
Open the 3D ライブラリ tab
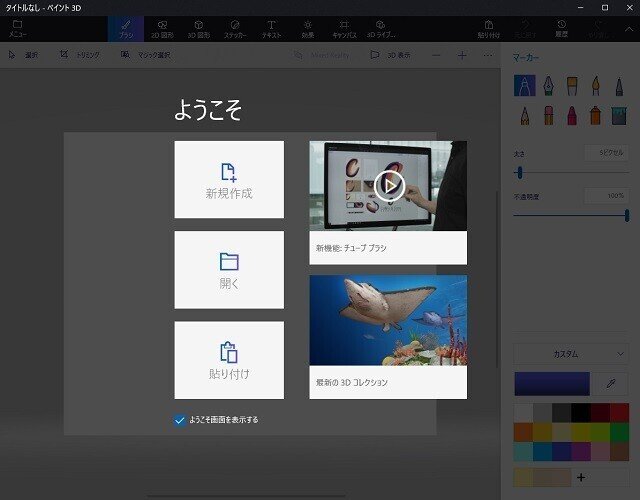[x=380, y=29]
